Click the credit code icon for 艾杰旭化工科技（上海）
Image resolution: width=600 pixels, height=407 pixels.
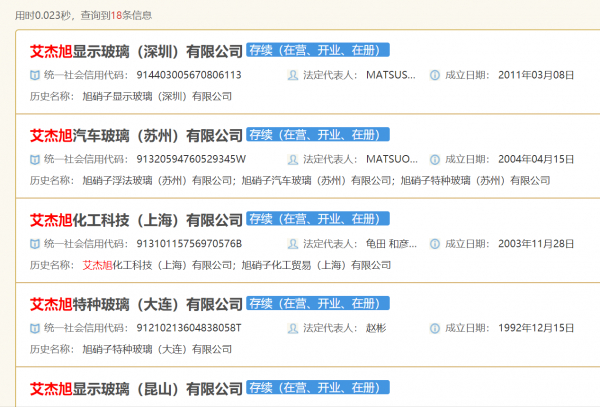(x=35, y=244)
